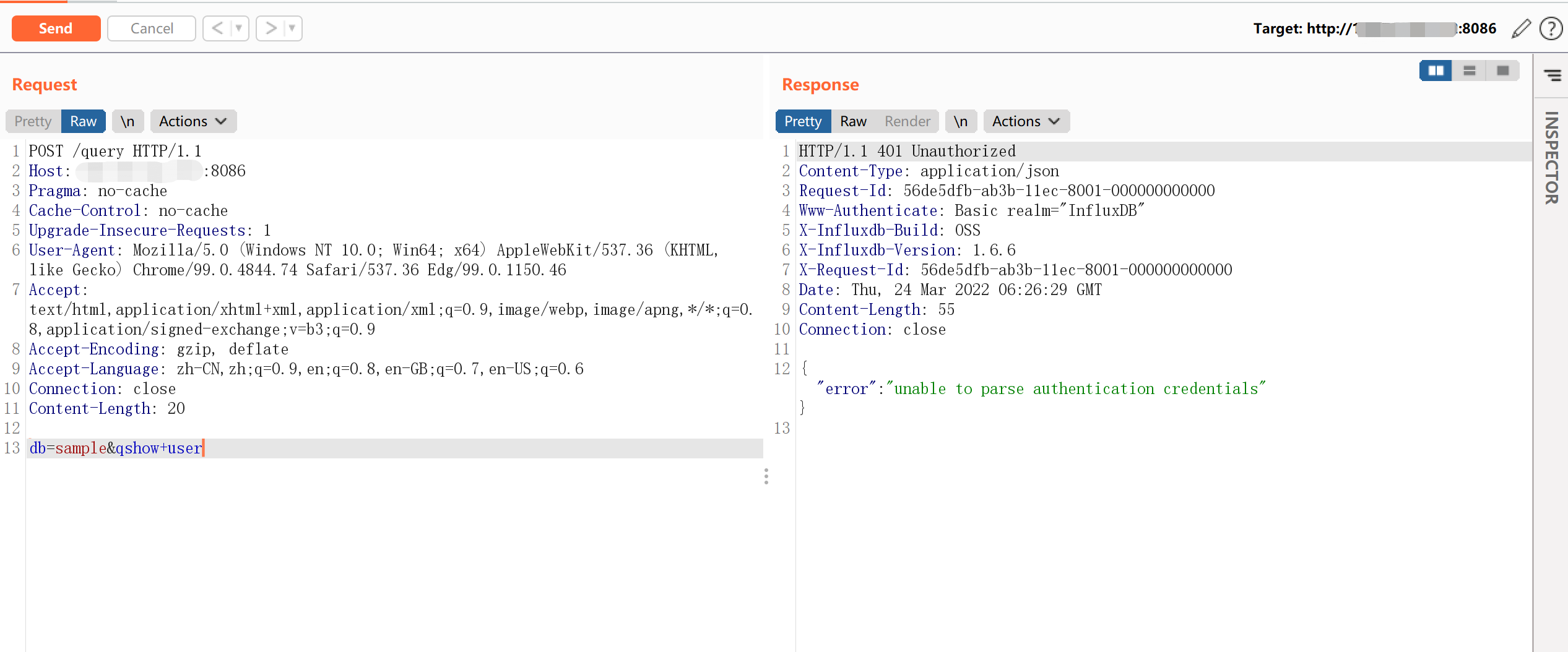This screenshot has width=1568, height=652.
Task: Click the Send request button
Action: (x=56, y=28)
